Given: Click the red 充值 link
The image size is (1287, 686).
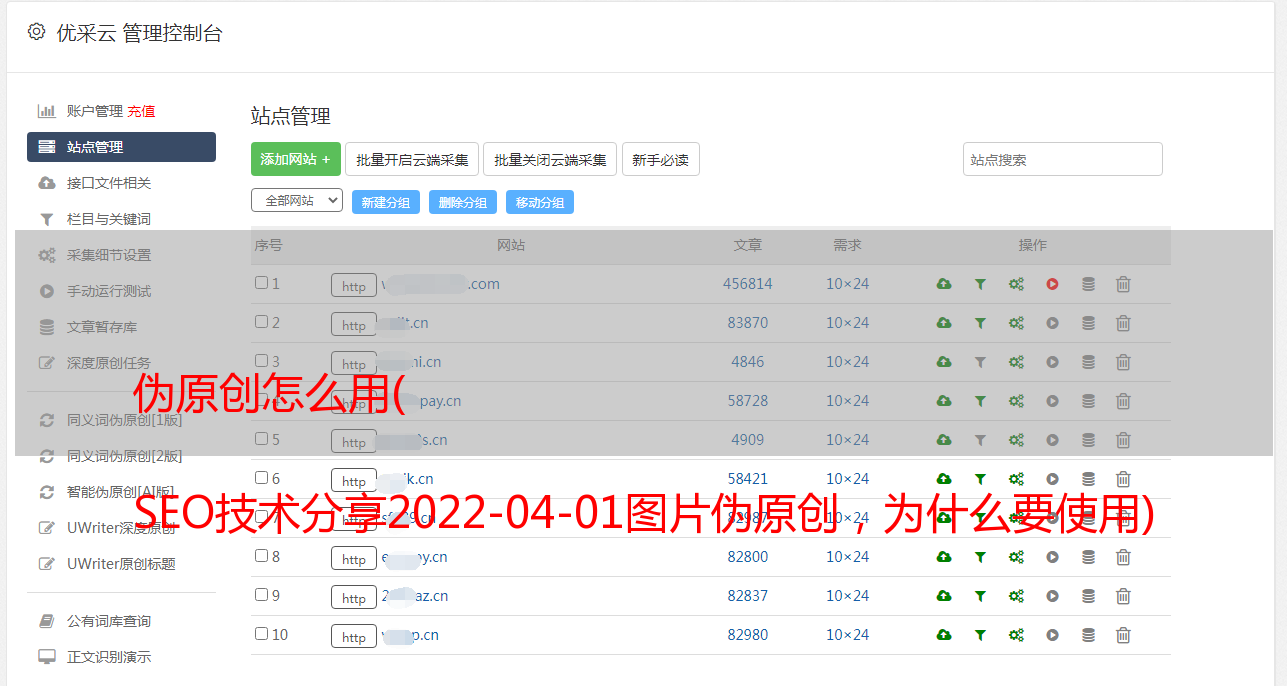Looking at the screenshot, I should click(x=141, y=111).
